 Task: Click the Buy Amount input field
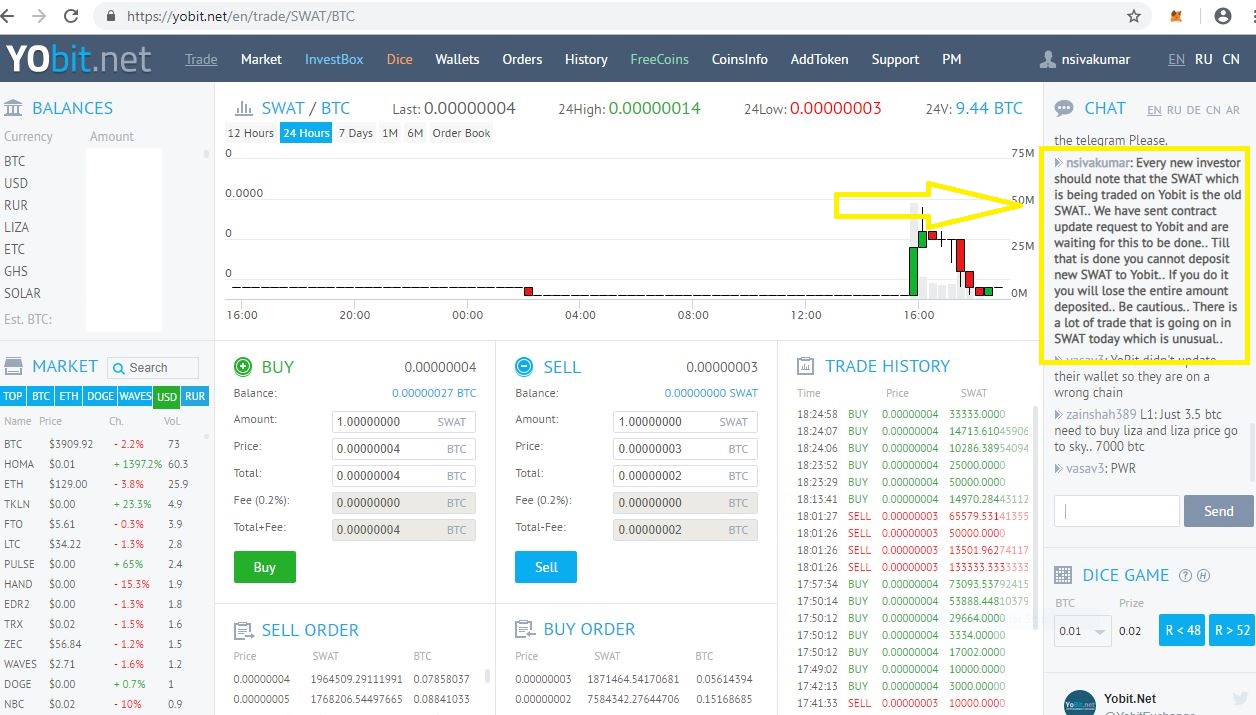404,422
